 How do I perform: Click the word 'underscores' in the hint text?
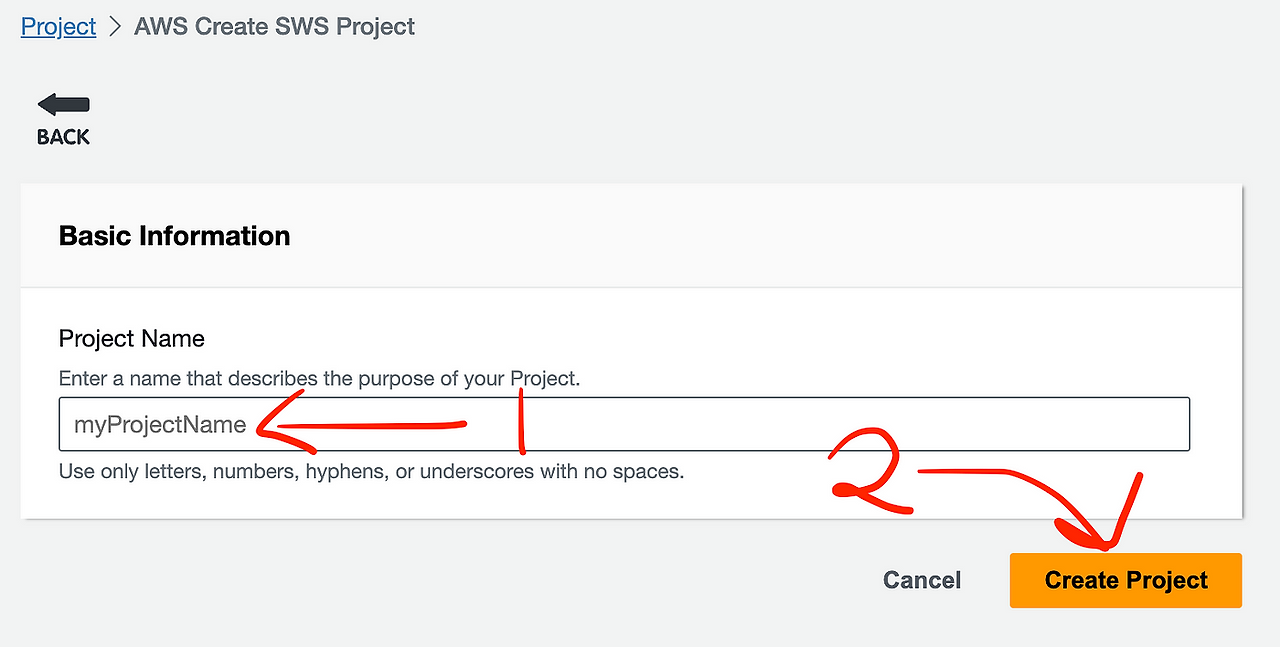[x=477, y=471]
